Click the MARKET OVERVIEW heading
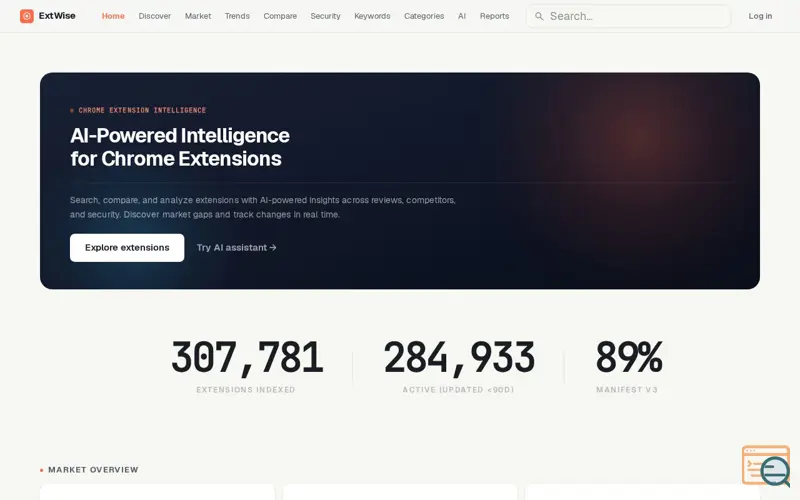Screen dimensions: 800x500 pyautogui.click(x=93, y=470)
